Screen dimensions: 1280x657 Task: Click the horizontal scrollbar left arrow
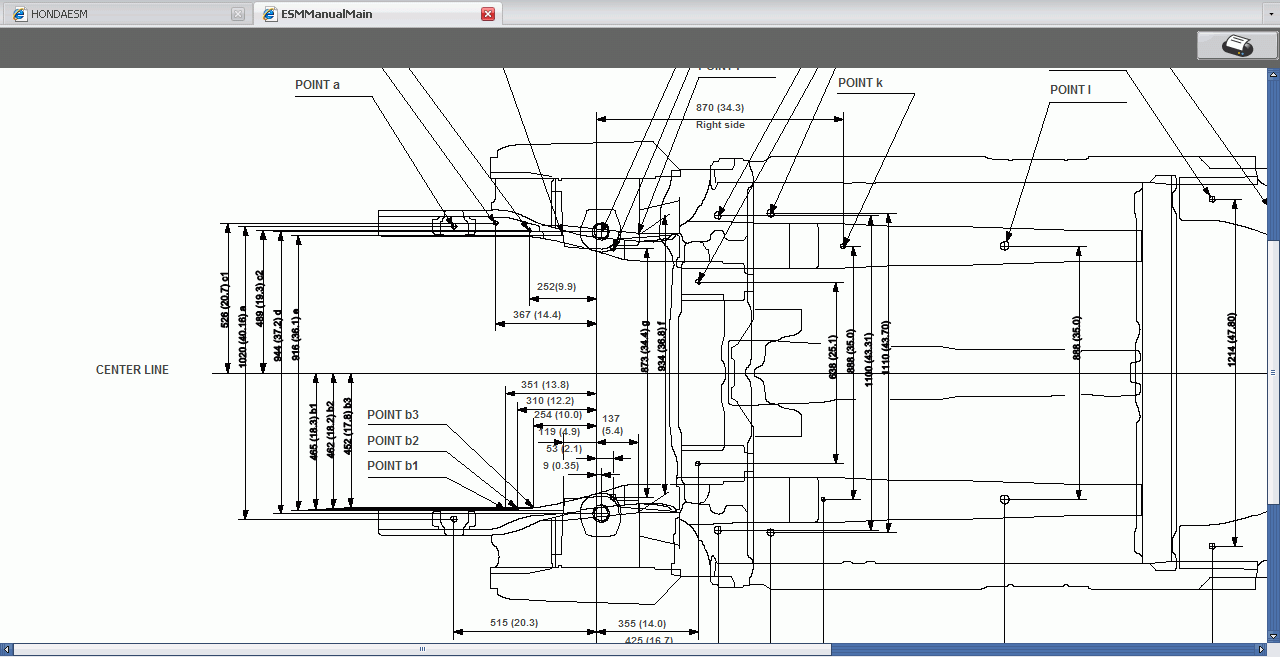pyautogui.click(x=6, y=649)
